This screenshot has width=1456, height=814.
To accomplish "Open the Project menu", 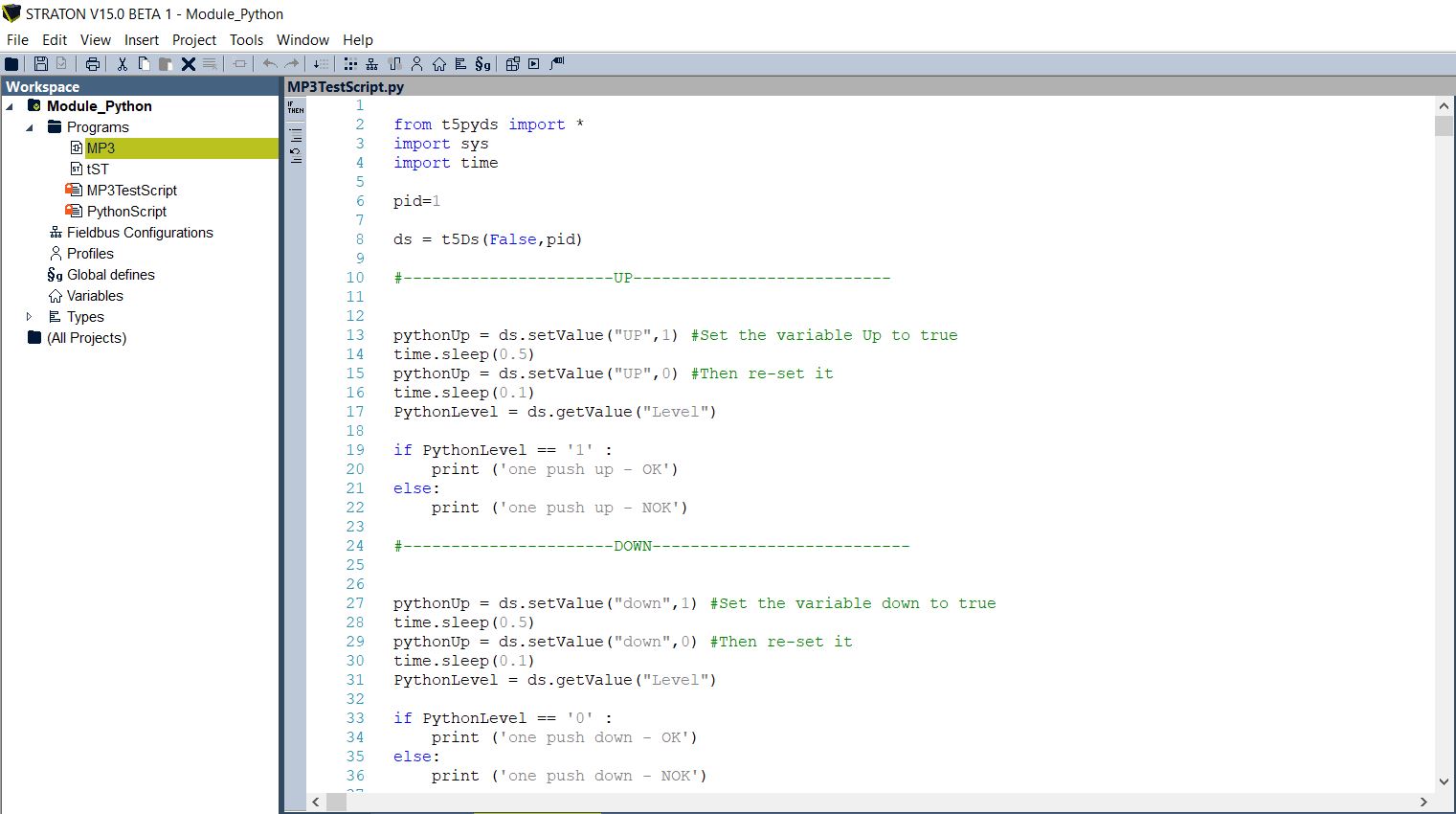I will [x=194, y=40].
